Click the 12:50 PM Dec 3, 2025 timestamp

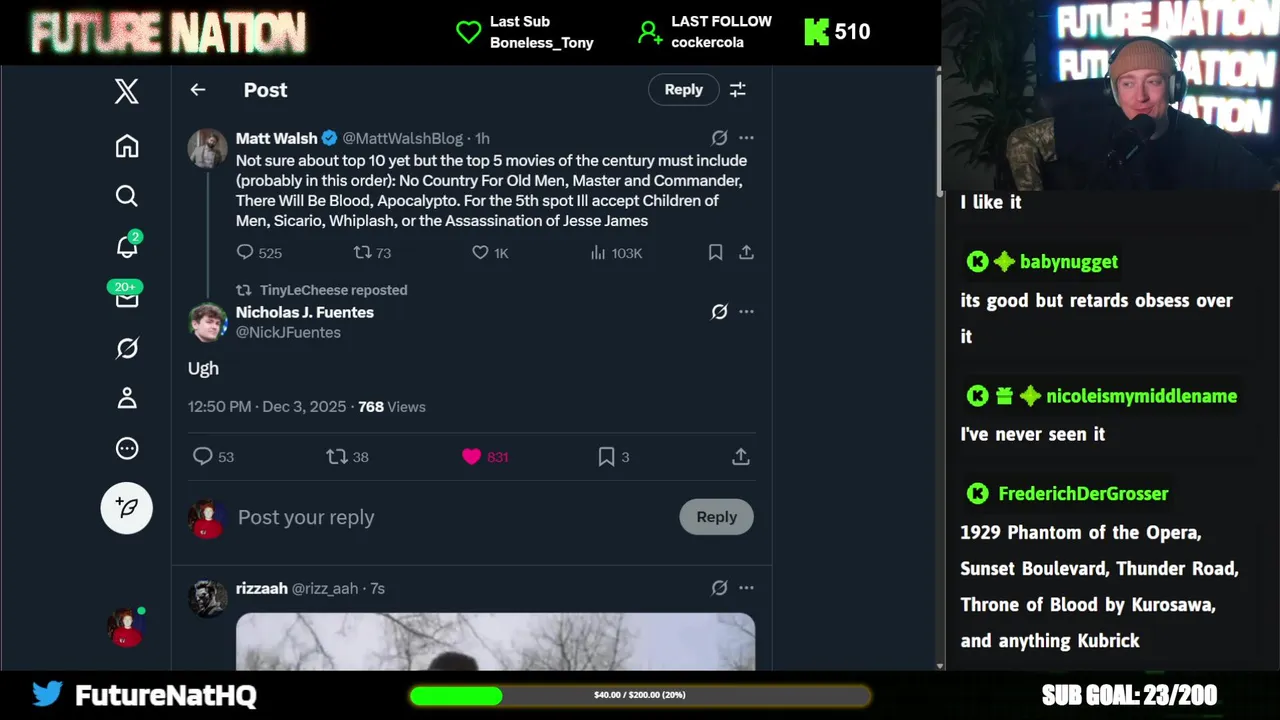[267, 407]
